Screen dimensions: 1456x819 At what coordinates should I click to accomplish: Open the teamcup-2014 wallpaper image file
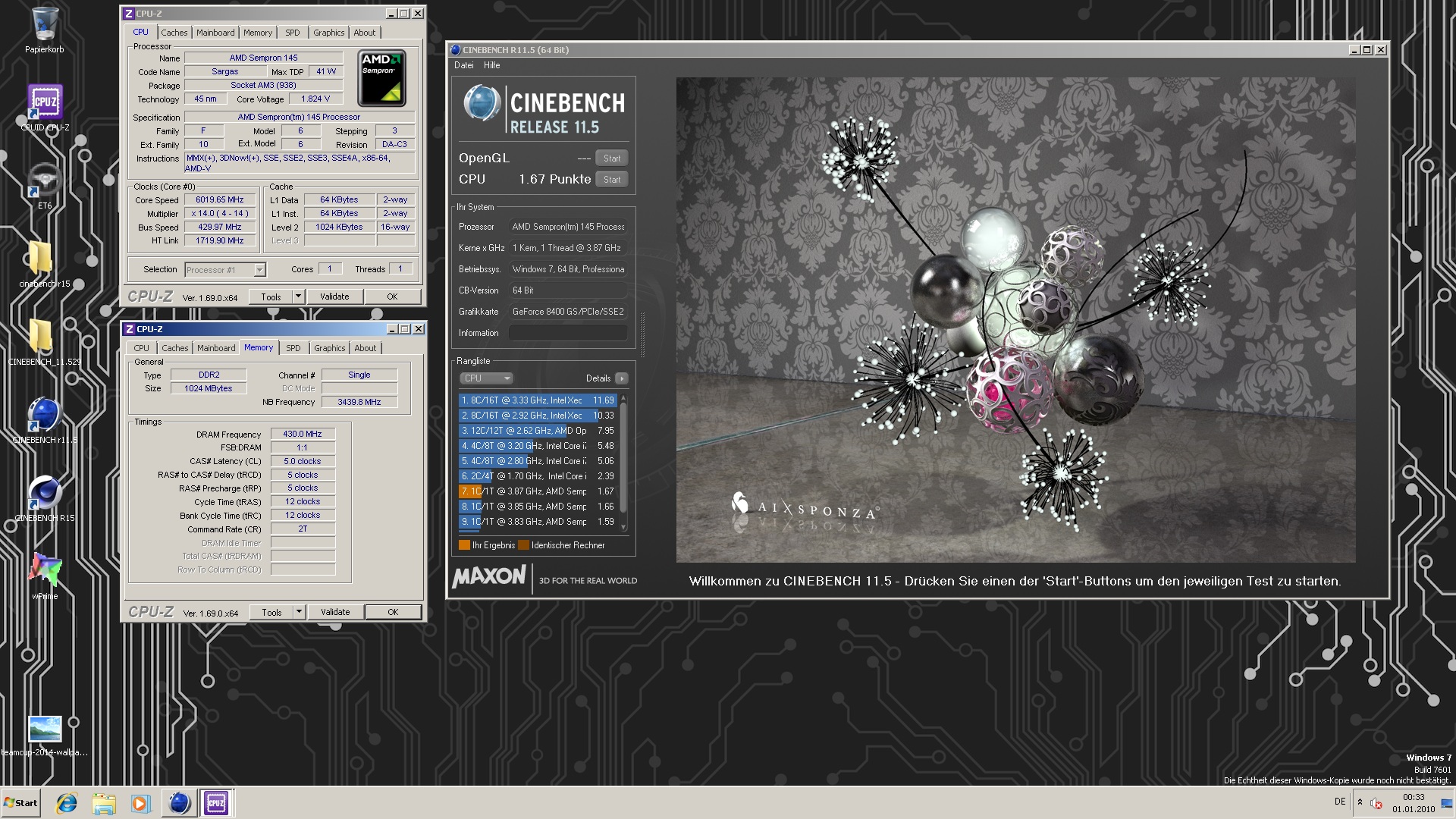click(45, 736)
